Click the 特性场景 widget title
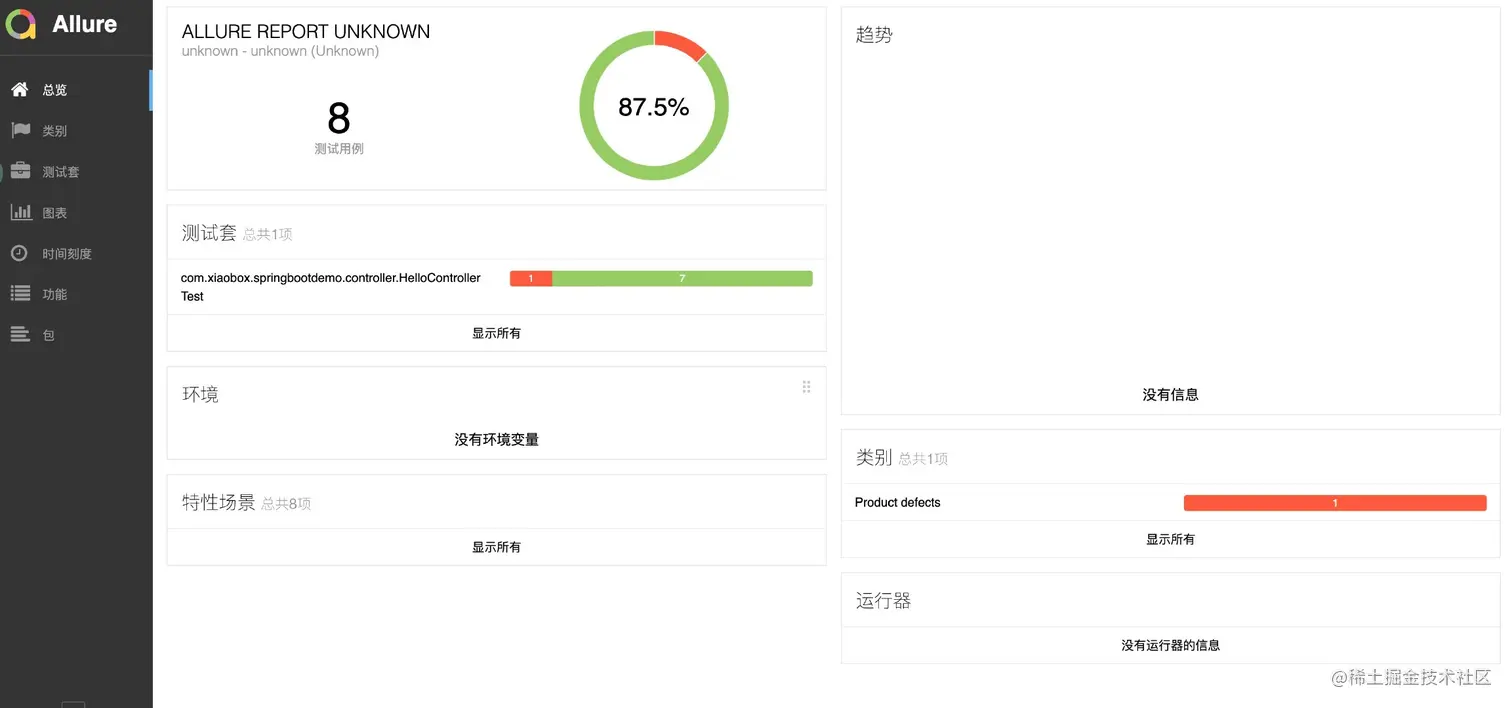 [218, 502]
